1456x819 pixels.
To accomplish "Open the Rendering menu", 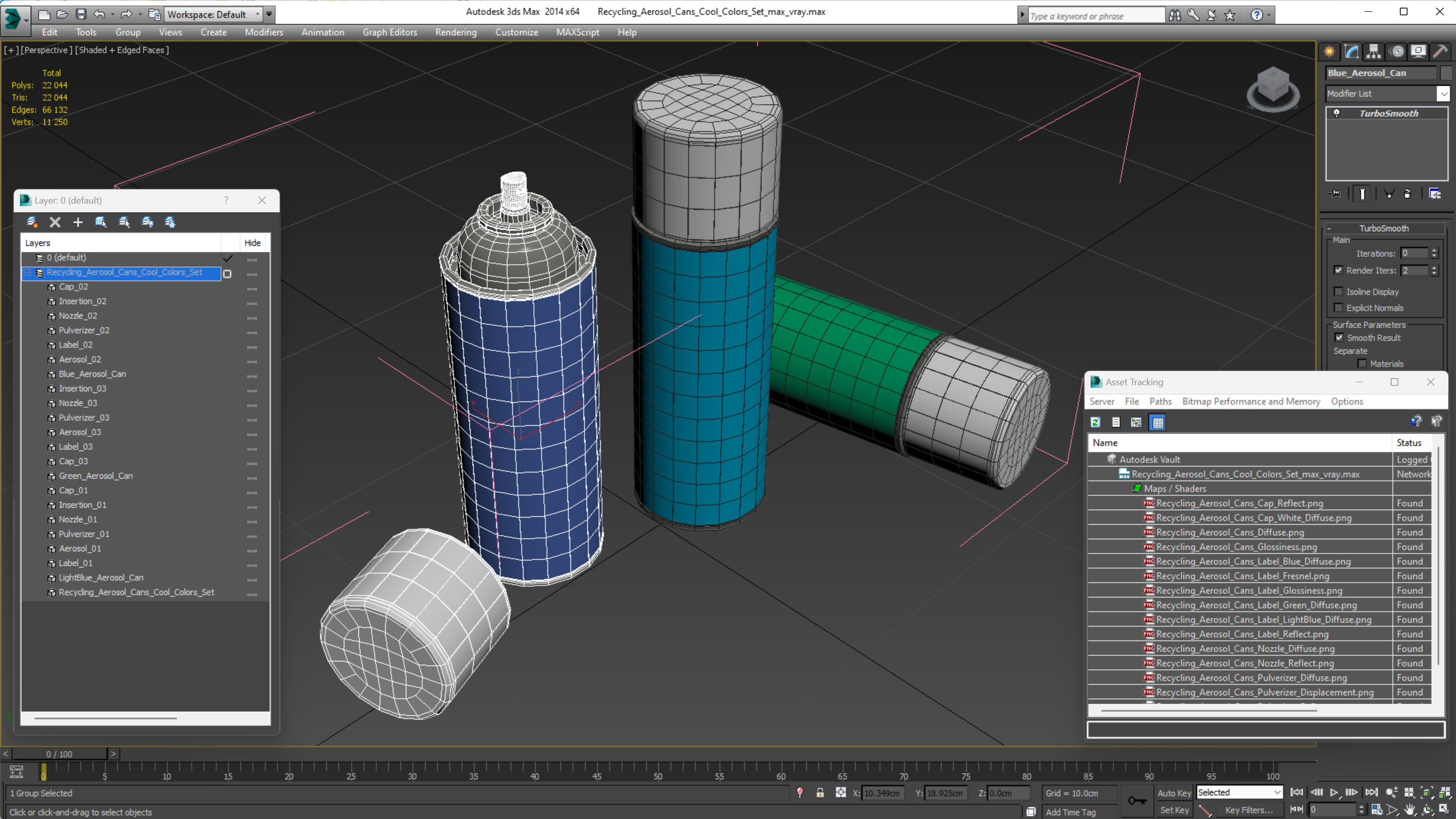I will 456,32.
